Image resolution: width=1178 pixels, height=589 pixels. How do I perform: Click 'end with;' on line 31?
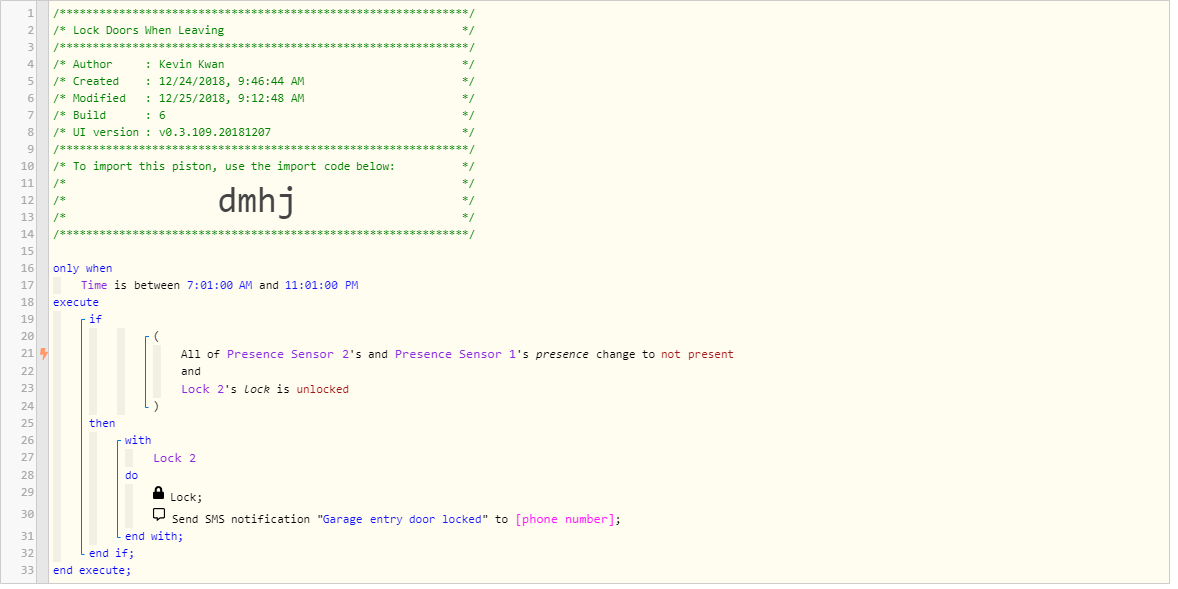[x=154, y=536]
